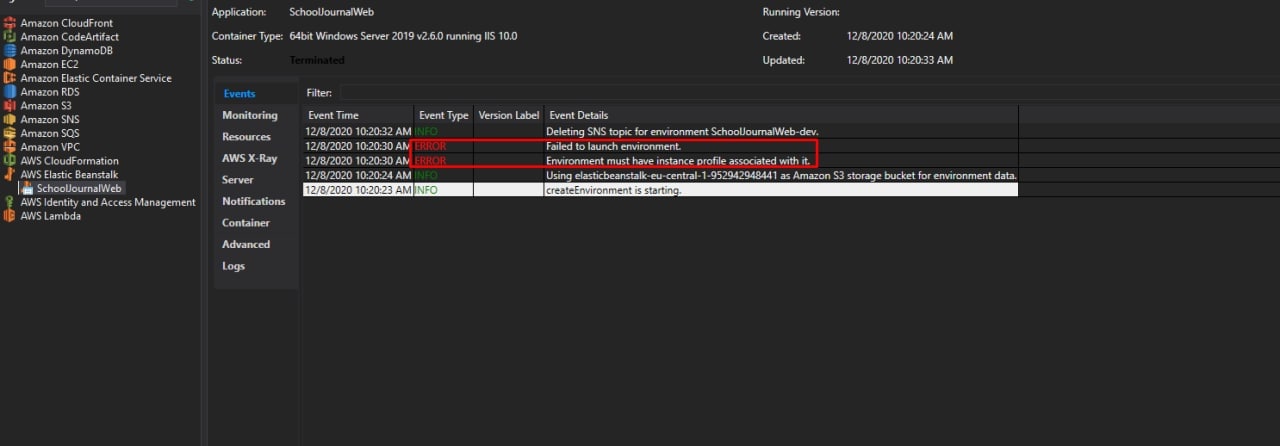Click the Terminated status value
This screenshot has width=1280, height=446.
click(317, 60)
